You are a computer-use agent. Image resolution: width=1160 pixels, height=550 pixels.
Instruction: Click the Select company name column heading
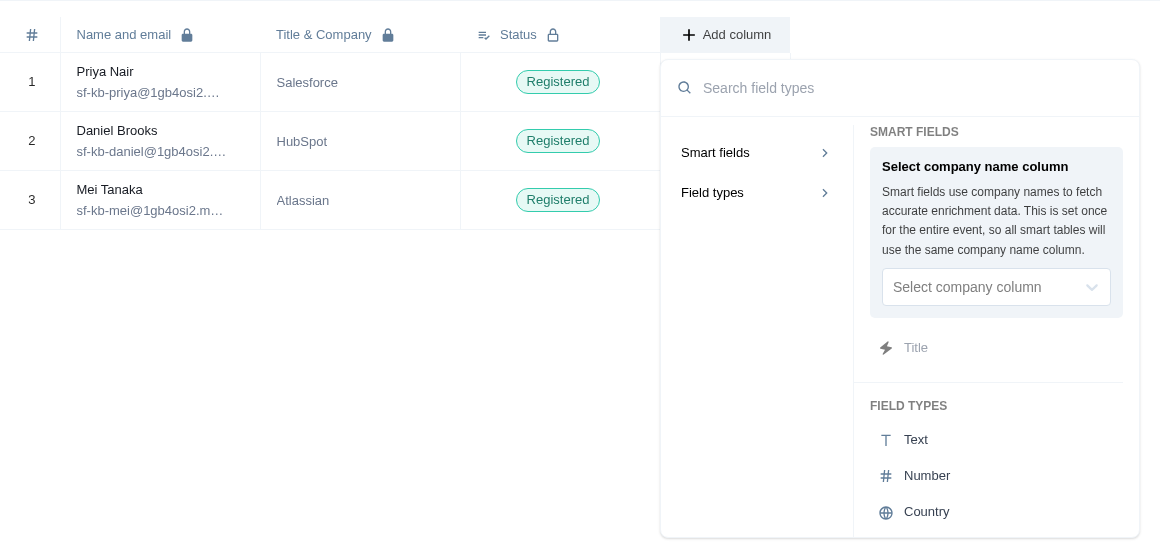[x=975, y=167]
